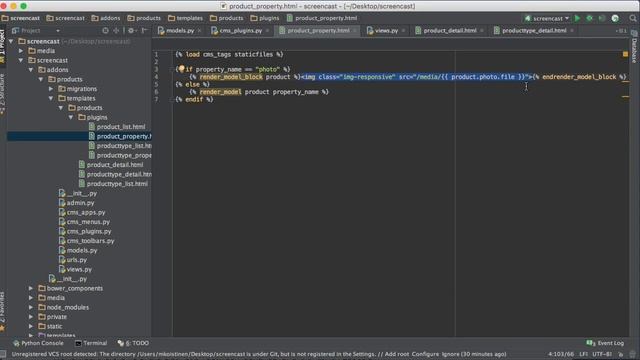Click the Ignore link in the VCS message
640x360 pixels.
451,354
